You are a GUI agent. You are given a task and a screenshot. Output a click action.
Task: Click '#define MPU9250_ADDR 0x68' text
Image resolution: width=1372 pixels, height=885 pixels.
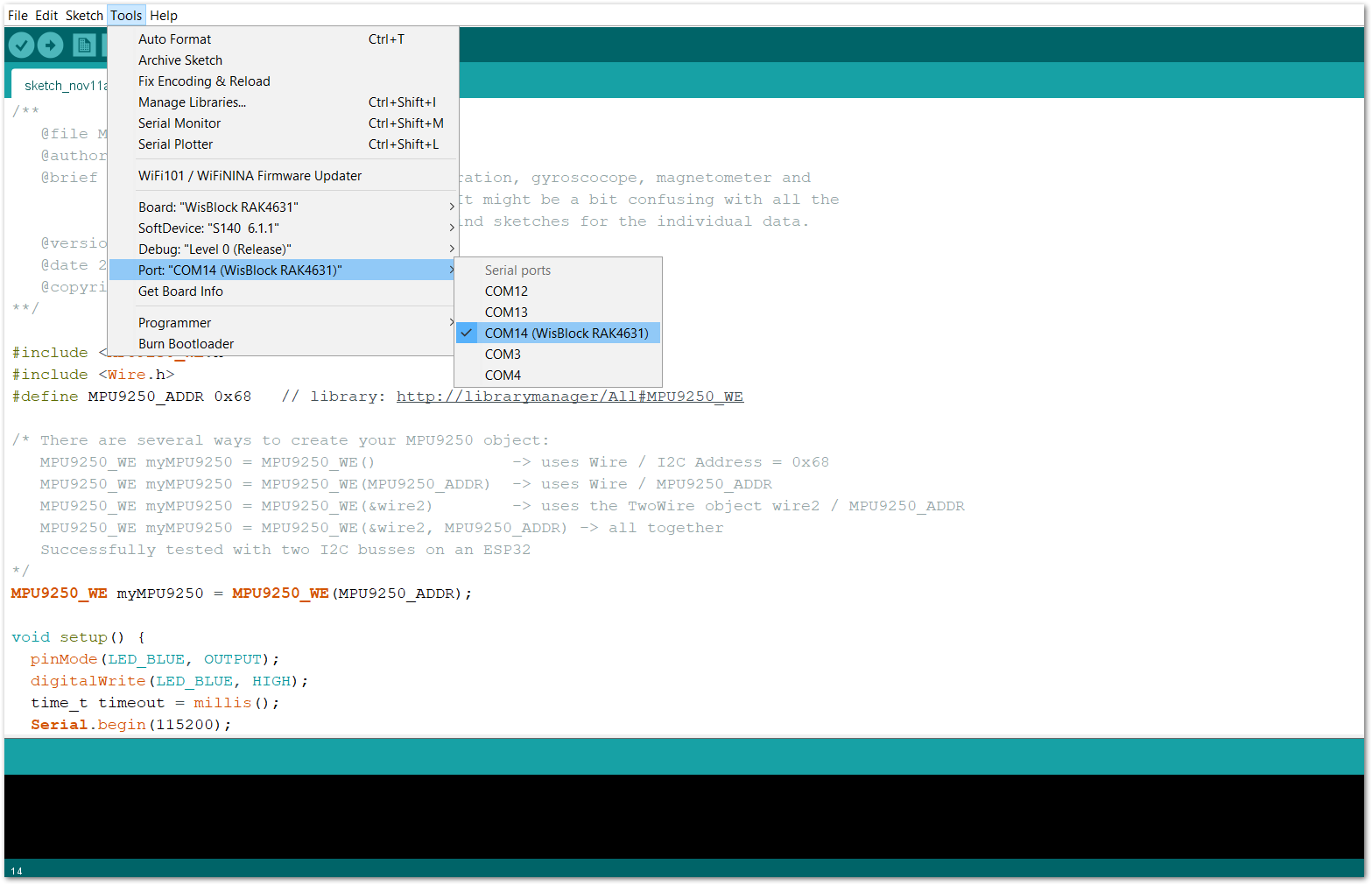point(131,397)
